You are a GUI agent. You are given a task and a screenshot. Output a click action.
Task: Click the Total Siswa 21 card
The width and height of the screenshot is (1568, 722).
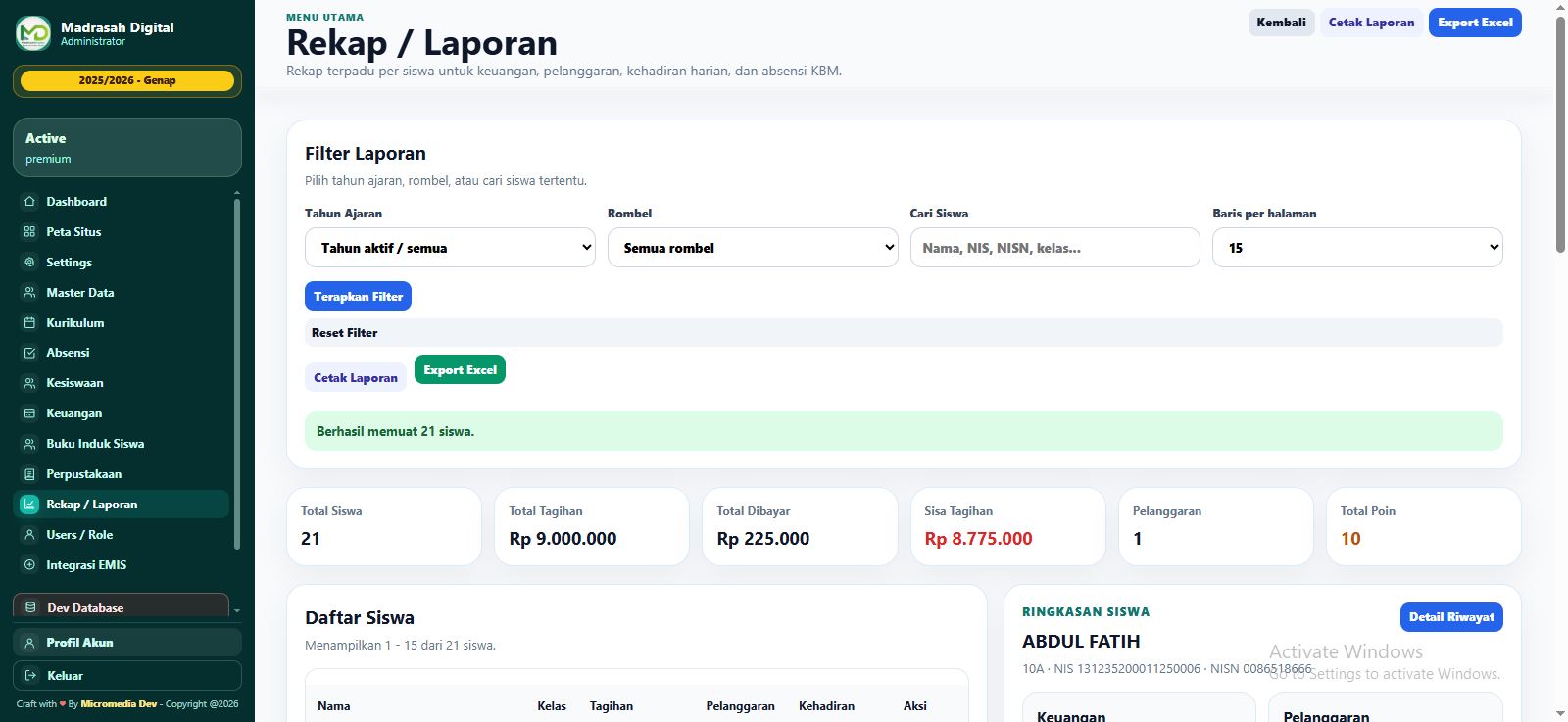pos(384,526)
